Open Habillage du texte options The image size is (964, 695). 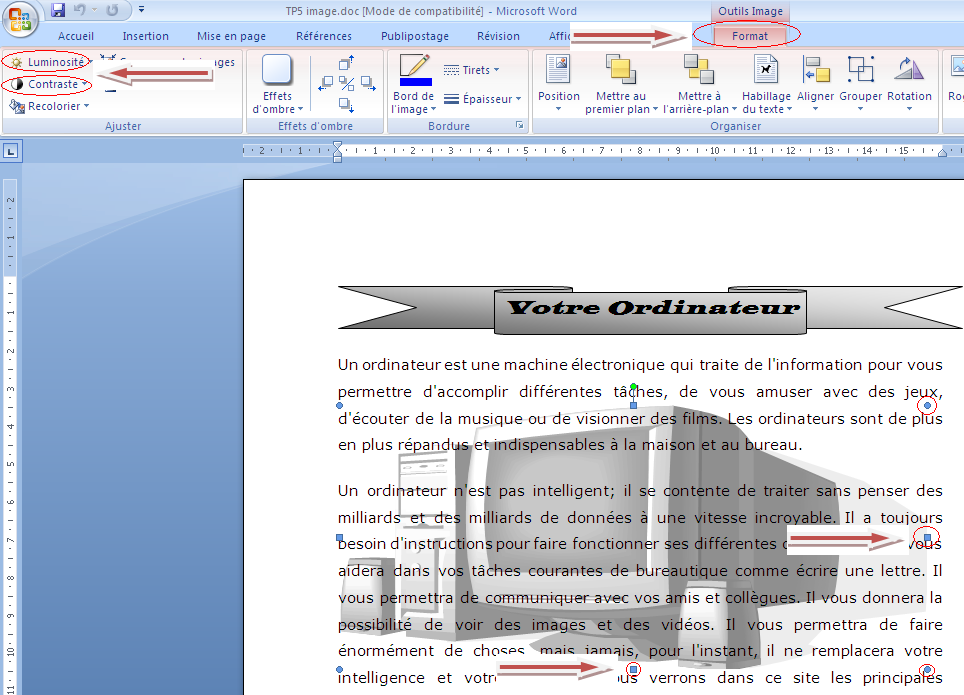766,84
